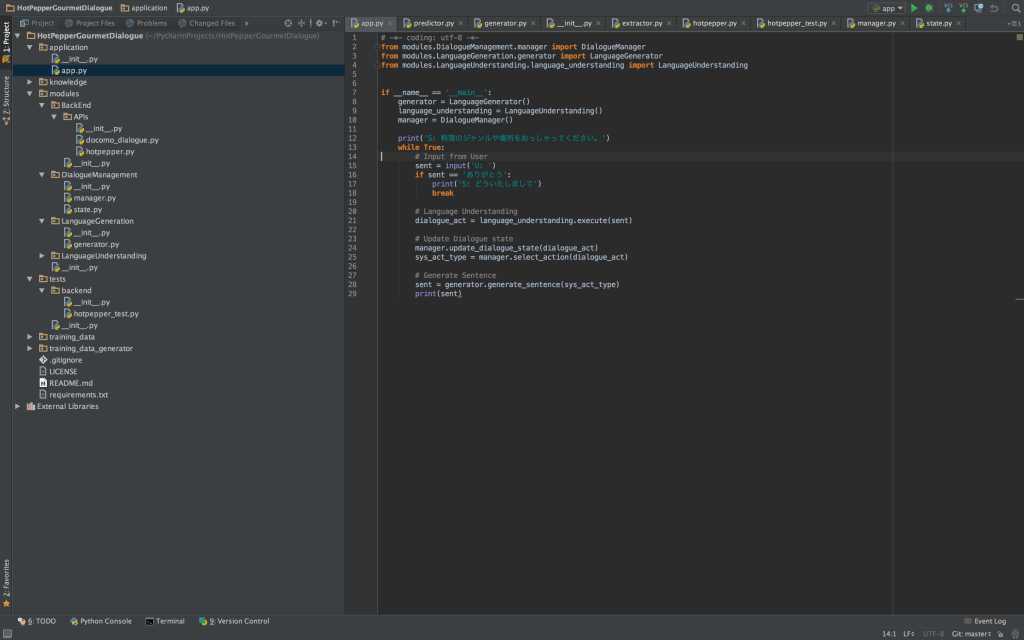1024x640 pixels.
Task: Select the Changed Files view tab
Action: (206, 23)
